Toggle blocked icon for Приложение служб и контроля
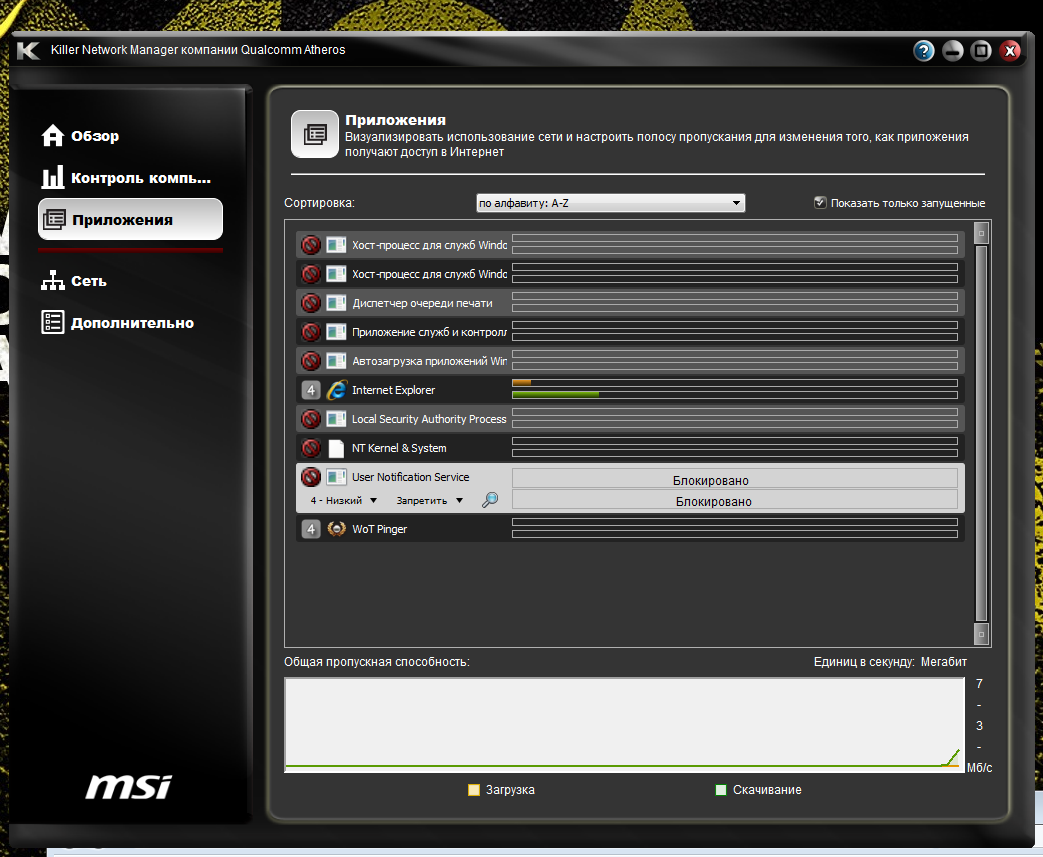Viewport: 1043px width, 857px height. (311, 331)
